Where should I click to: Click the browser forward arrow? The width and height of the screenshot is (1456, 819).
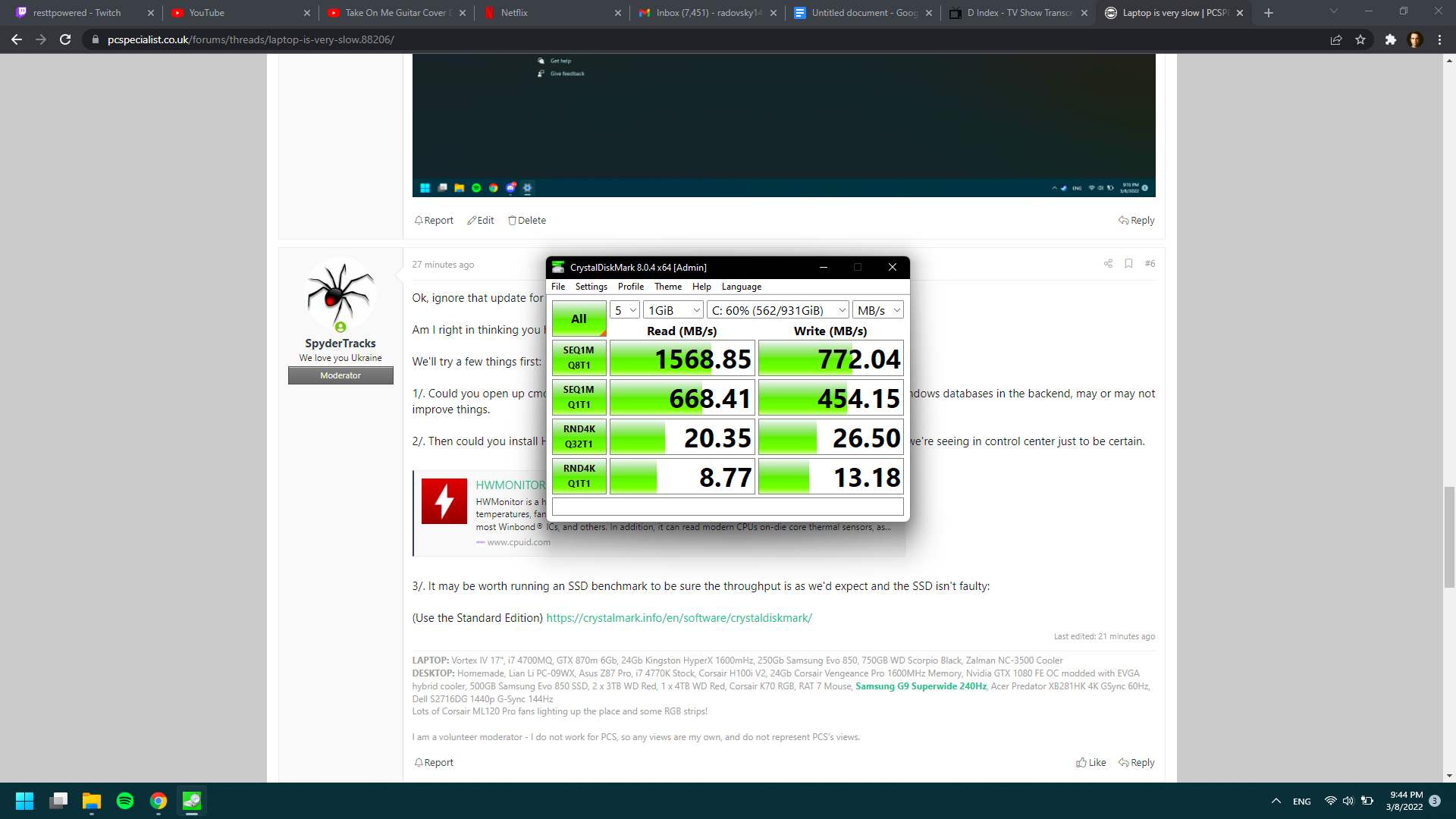(x=41, y=39)
